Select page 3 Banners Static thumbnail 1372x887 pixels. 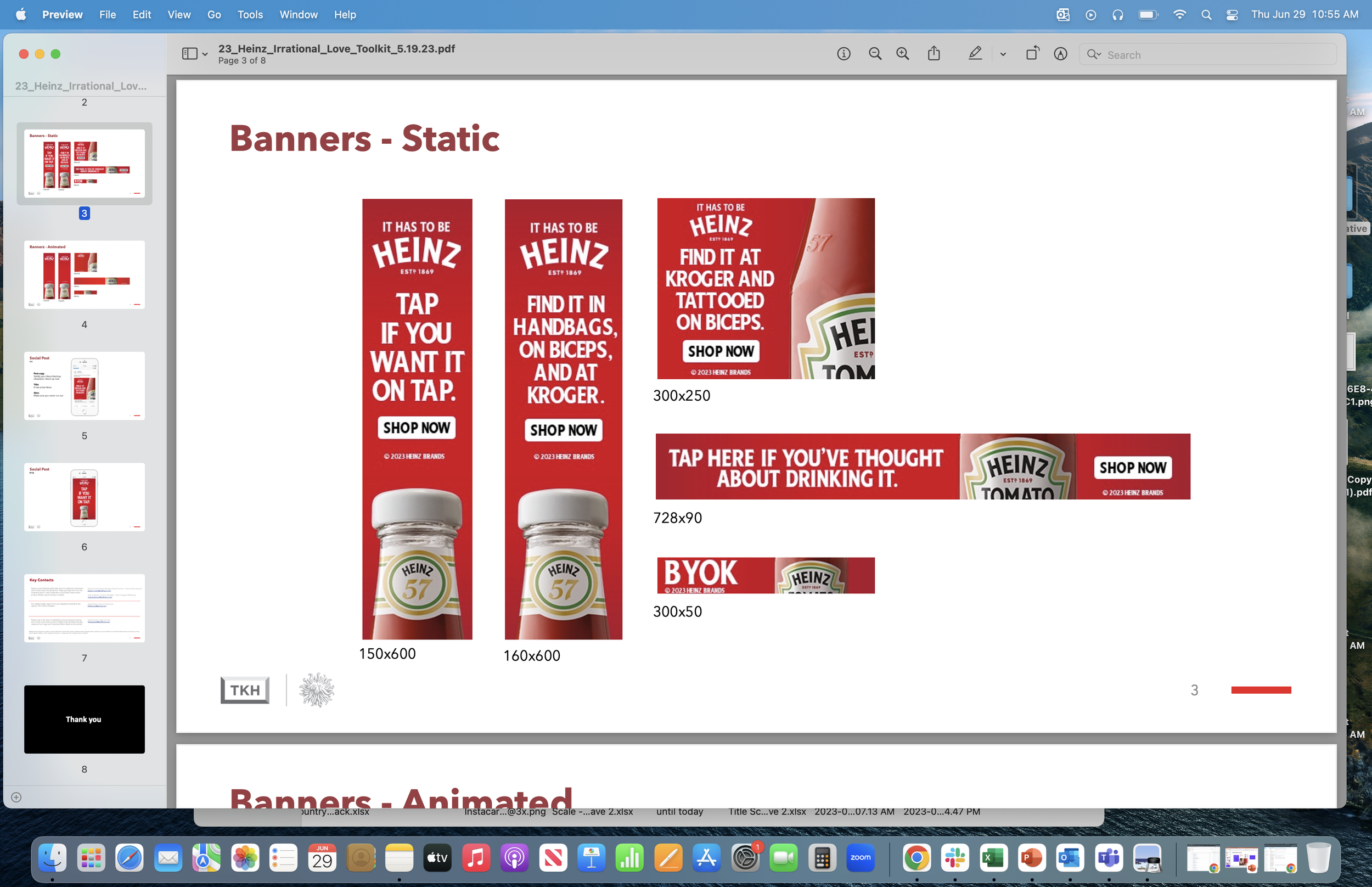84,164
